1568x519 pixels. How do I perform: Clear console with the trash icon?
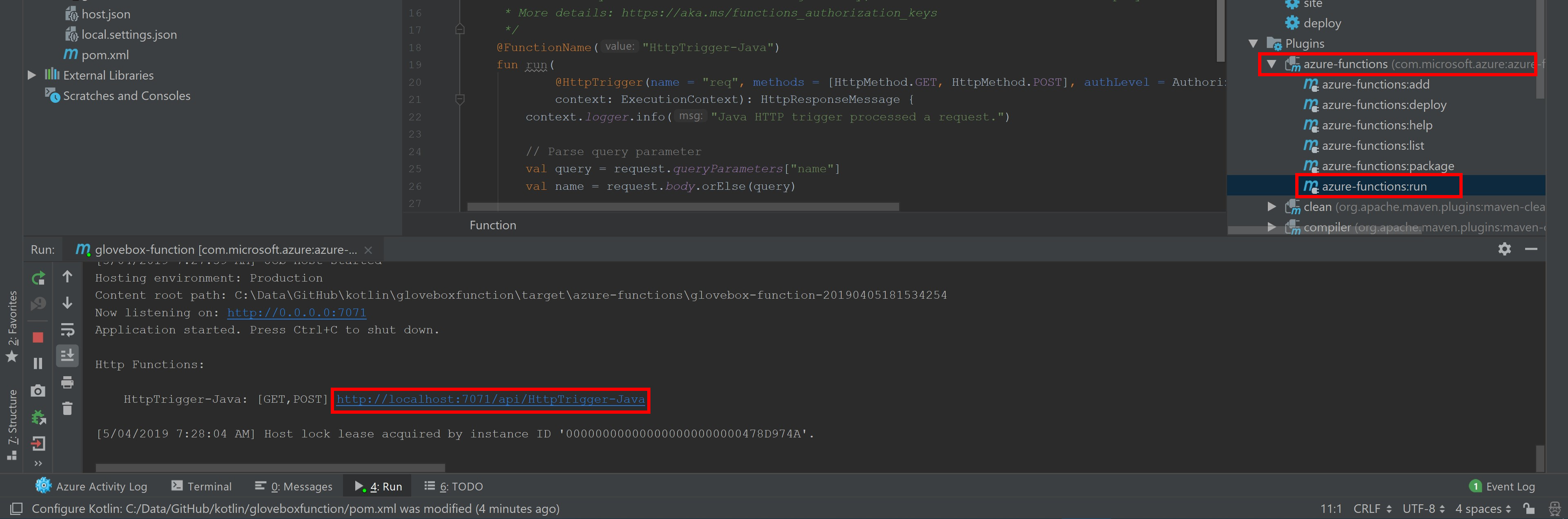pos(67,408)
